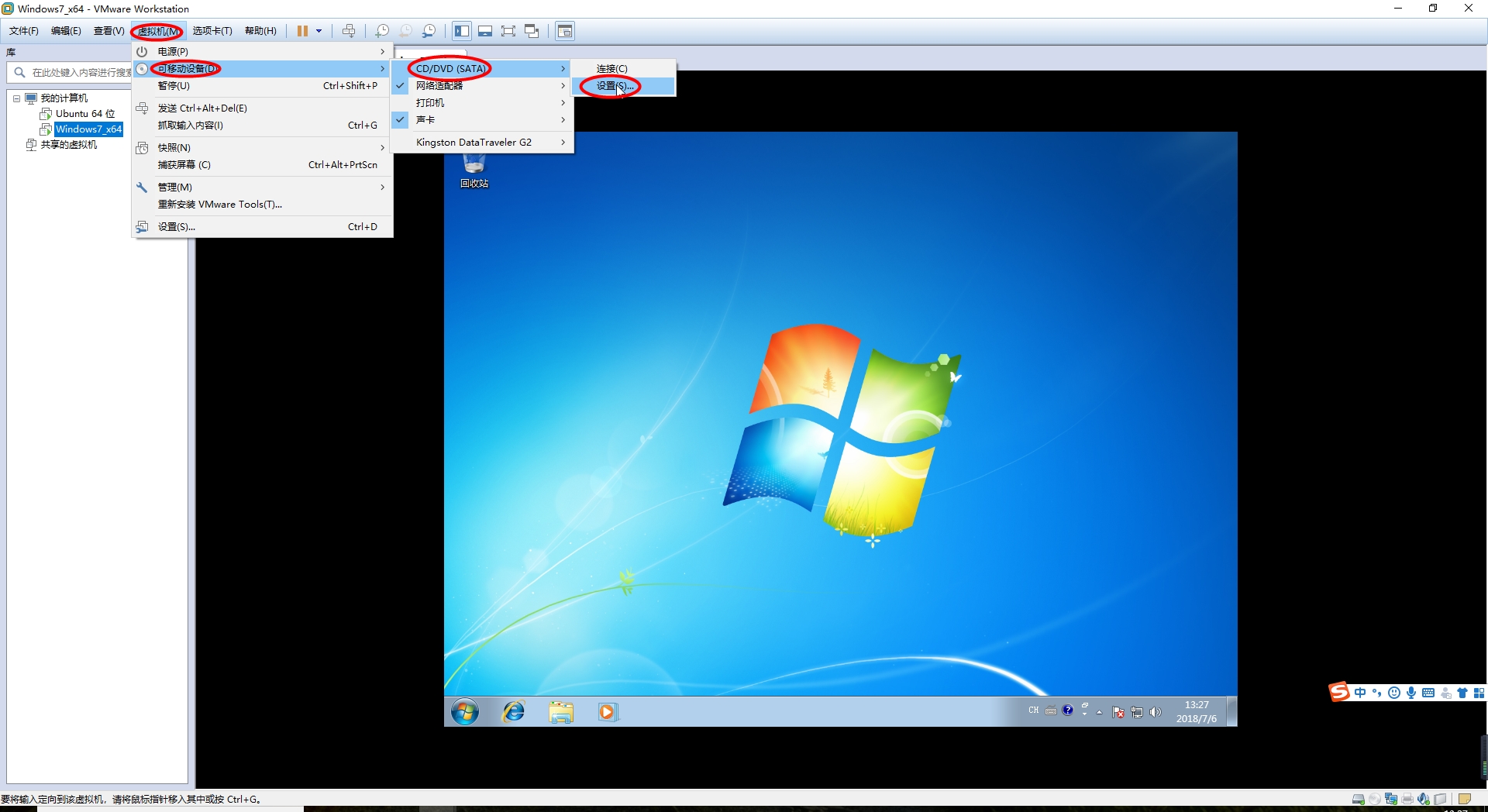The image size is (1488, 812).
Task: Expand the 快照(N) submenu
Action: [x=263, y=147]
